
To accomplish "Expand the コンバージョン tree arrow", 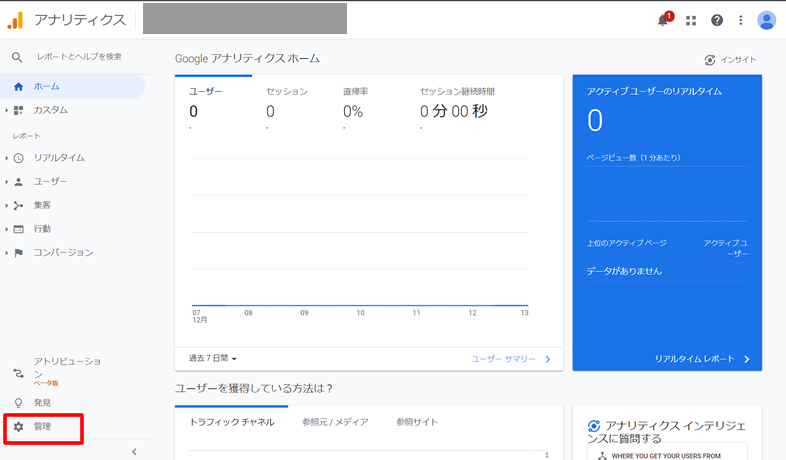I will 7,253.
